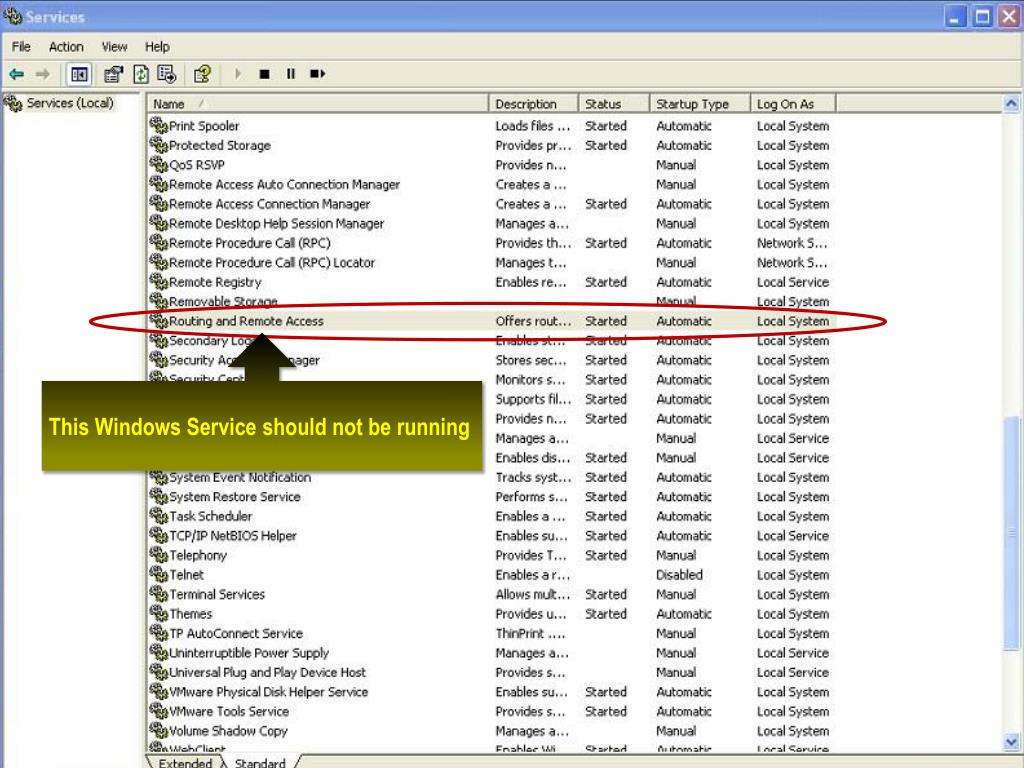Click the Remote Procedure Call (RPC) service name
1024x768 pixels.
(x=249, y=244)
